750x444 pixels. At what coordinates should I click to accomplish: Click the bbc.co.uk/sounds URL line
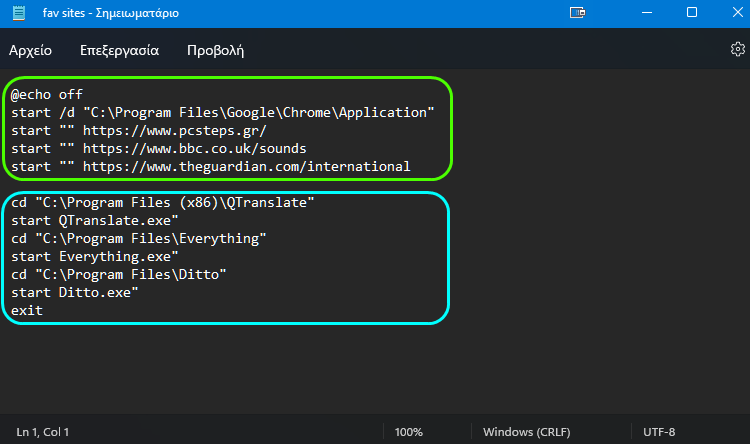(x=159, y=149)
